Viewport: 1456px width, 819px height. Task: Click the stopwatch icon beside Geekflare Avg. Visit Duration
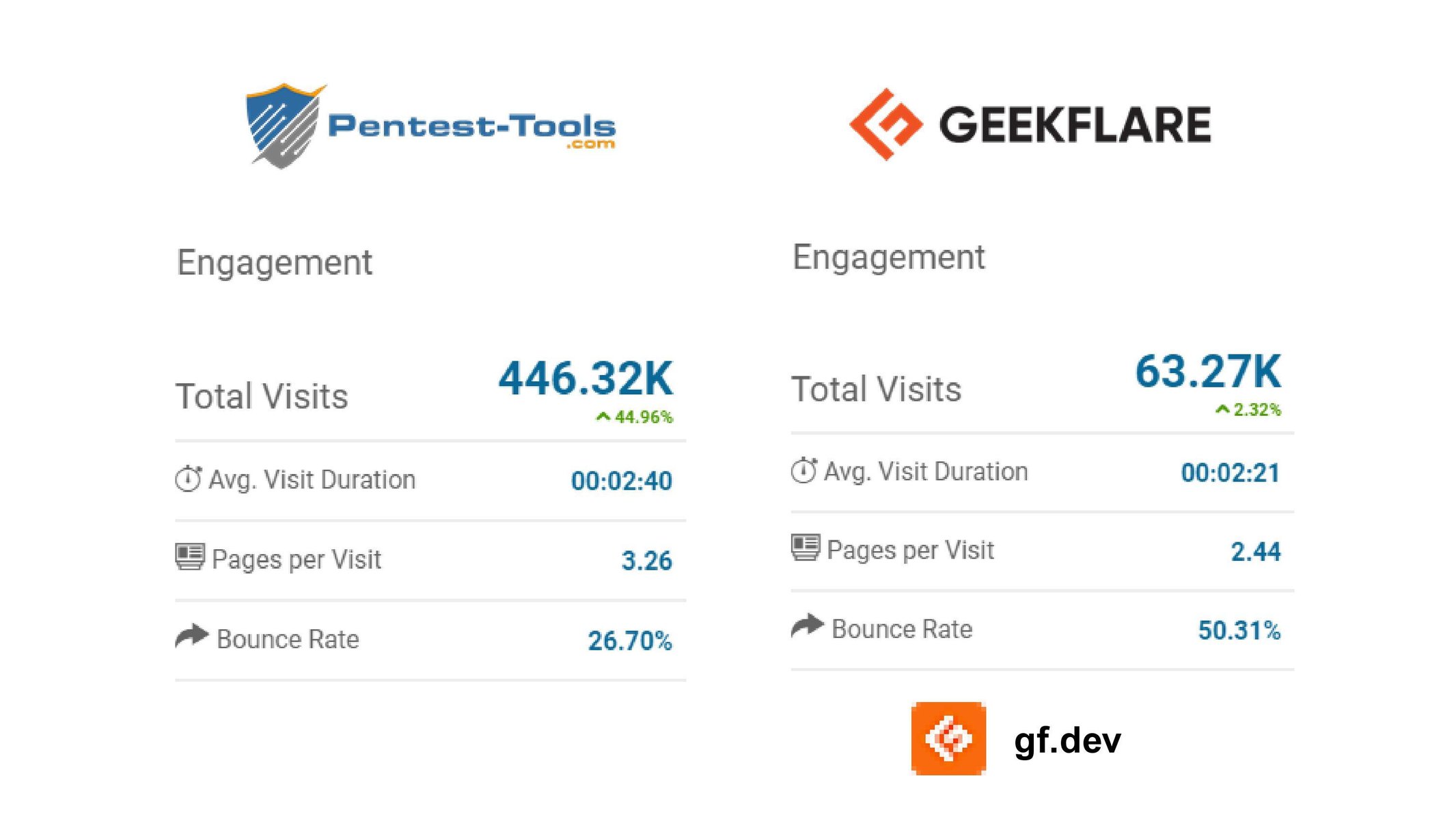tap(804, 471)
